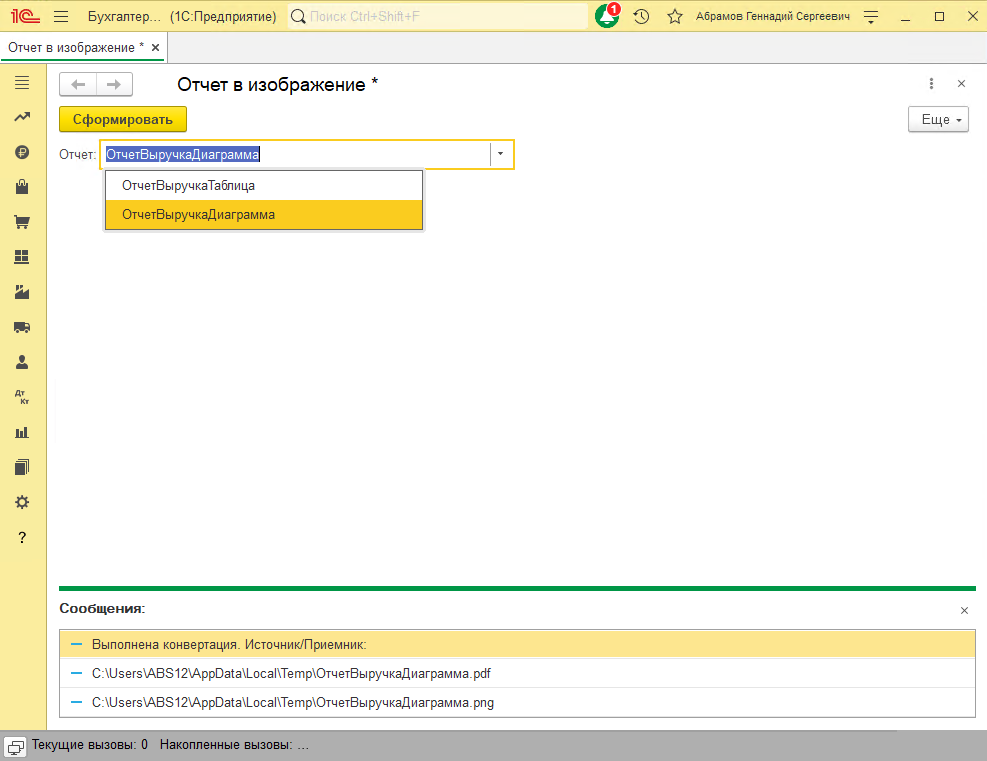Open the main hamburger menu in title bar
This screenshot has height=761, width=987.
pyautogui.click(x=61, y=16)
